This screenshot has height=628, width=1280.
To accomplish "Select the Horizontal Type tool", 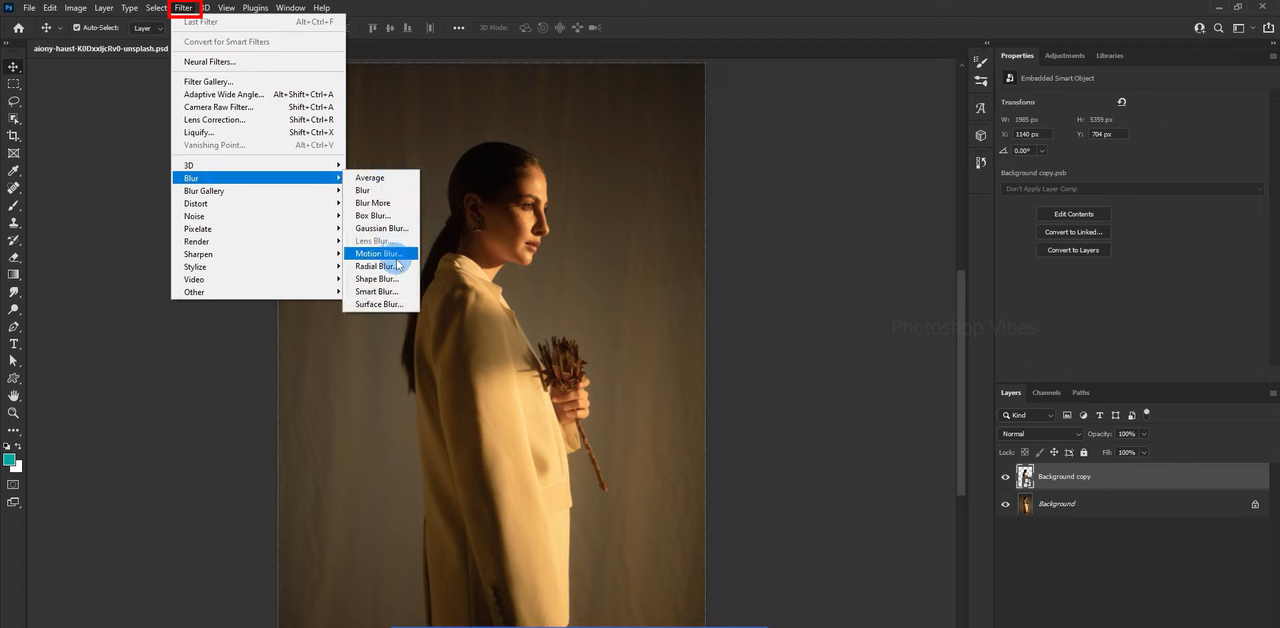I will click(13, 344).
